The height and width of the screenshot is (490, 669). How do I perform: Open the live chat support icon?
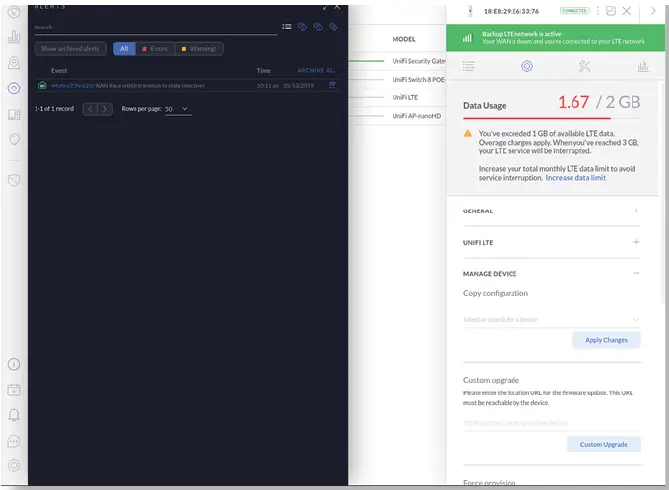(x=14, y=440)
